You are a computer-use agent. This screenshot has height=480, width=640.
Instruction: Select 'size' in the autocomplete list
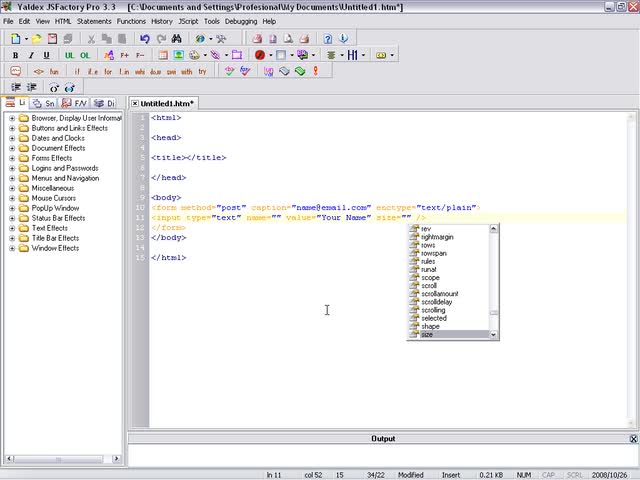(428, 334)
